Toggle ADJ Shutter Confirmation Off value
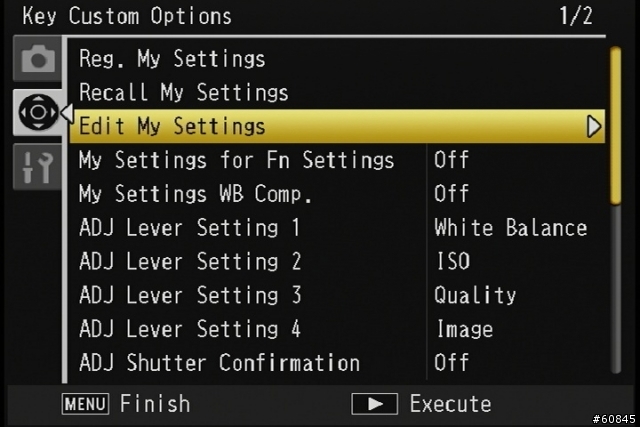640x427 pixels. [451, 363]
